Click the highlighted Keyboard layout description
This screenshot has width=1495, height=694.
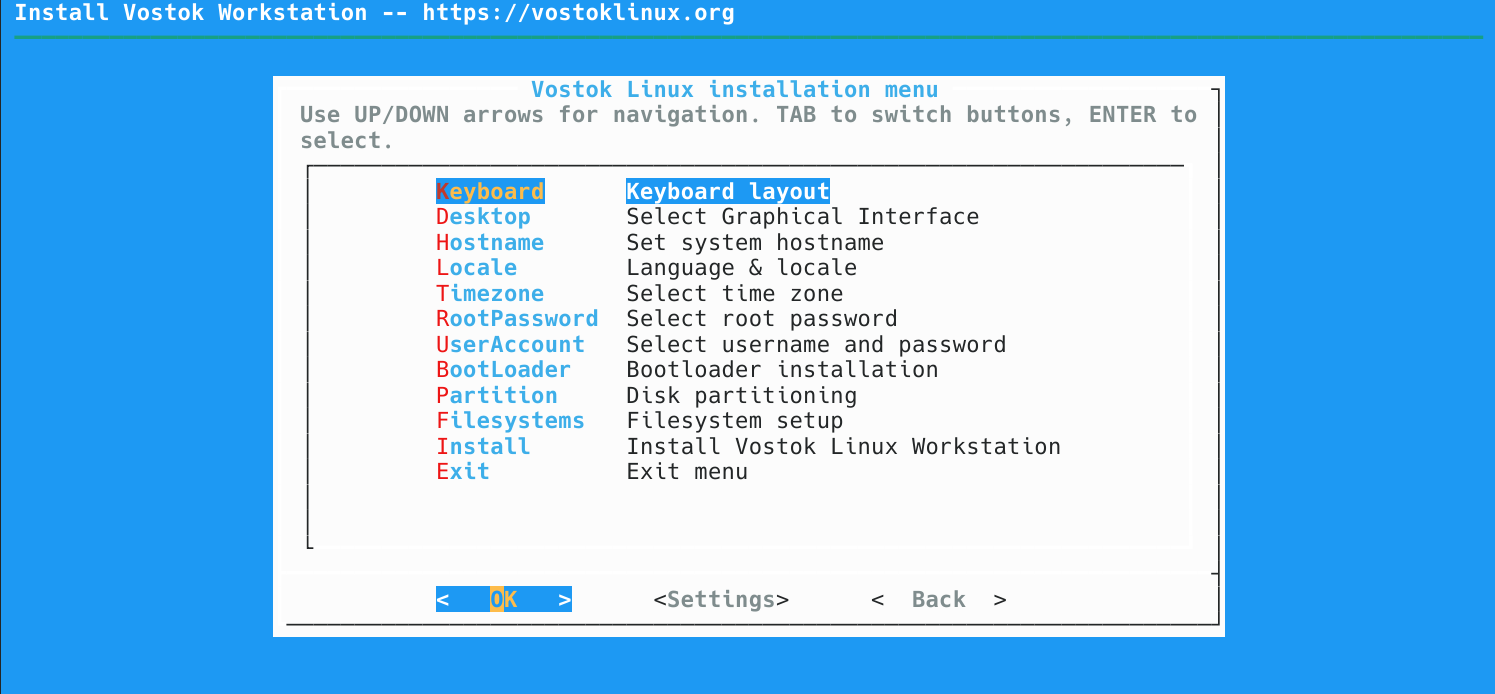(727, 191)
